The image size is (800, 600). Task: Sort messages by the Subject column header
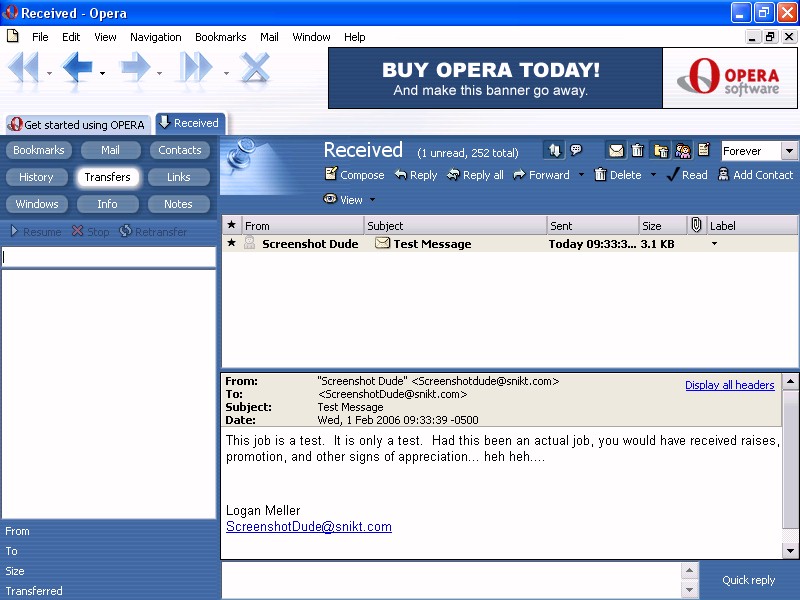click(x=455, y=225)
